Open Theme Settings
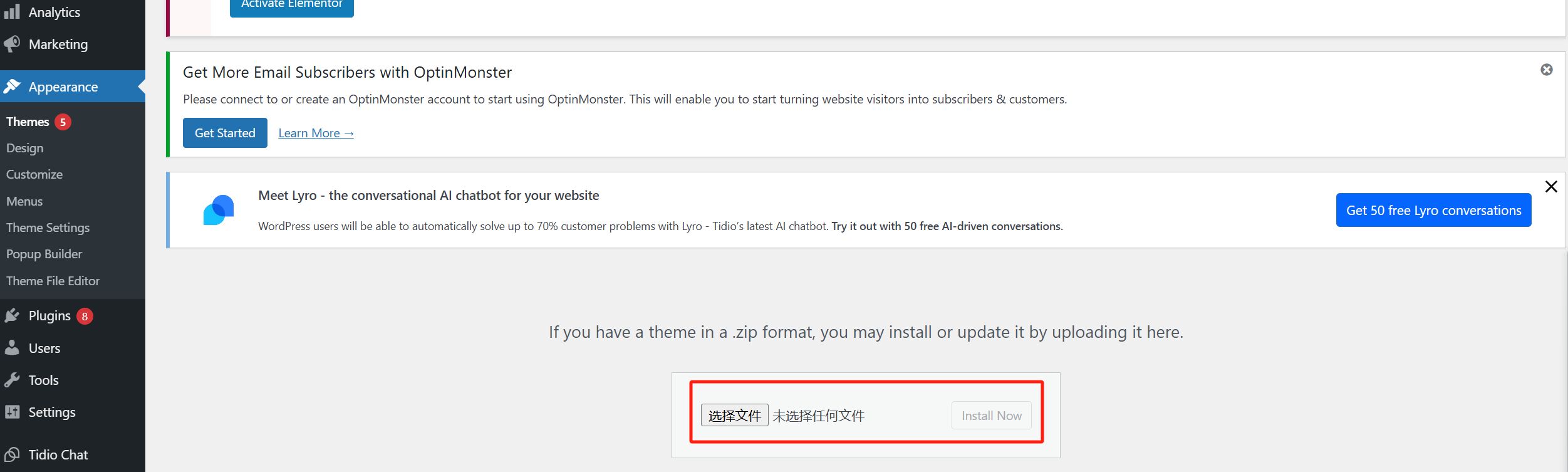The width and height of the screenshot is (1568, 472). tap(48, 228)
